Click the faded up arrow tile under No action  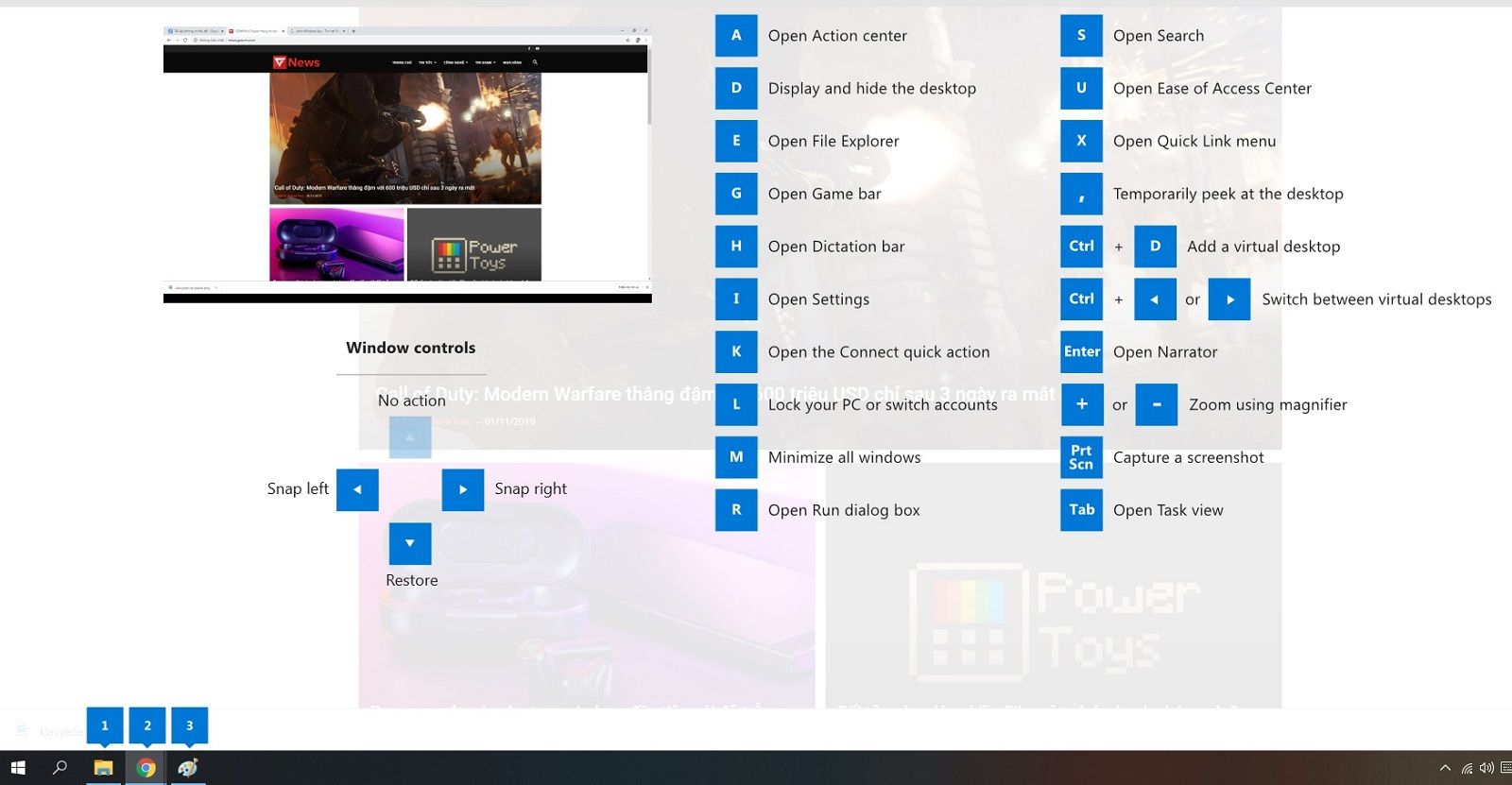coord(410,437)
